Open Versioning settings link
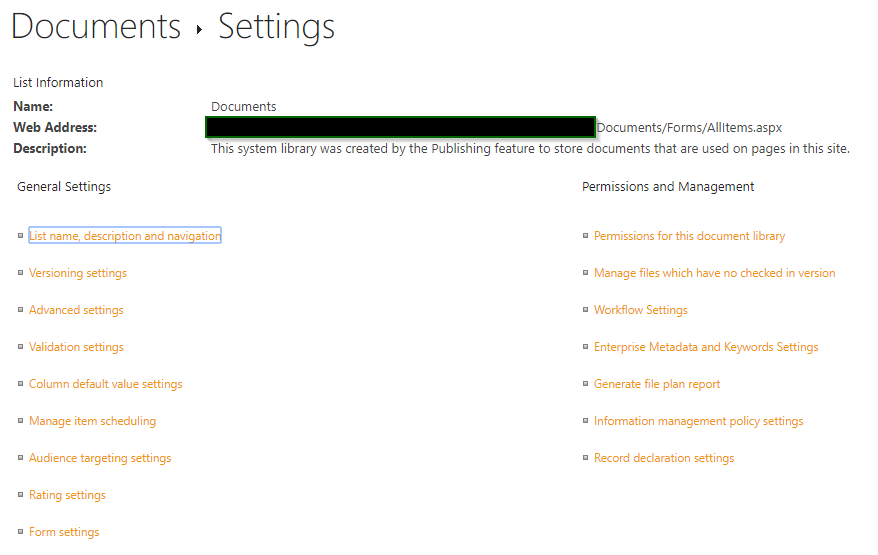 [78, 273]
